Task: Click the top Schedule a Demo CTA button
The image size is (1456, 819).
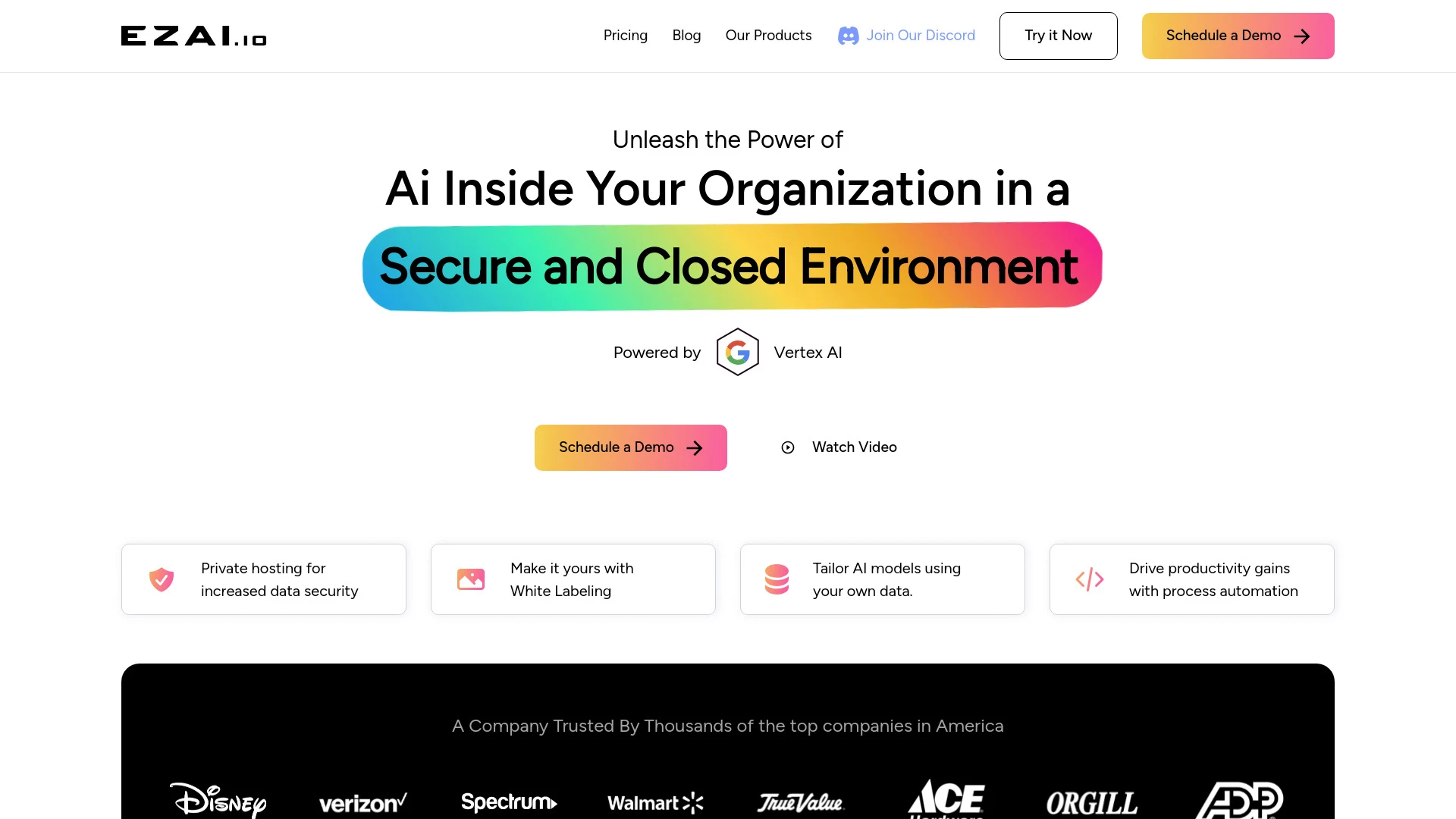Action: tap(1238, 36)
